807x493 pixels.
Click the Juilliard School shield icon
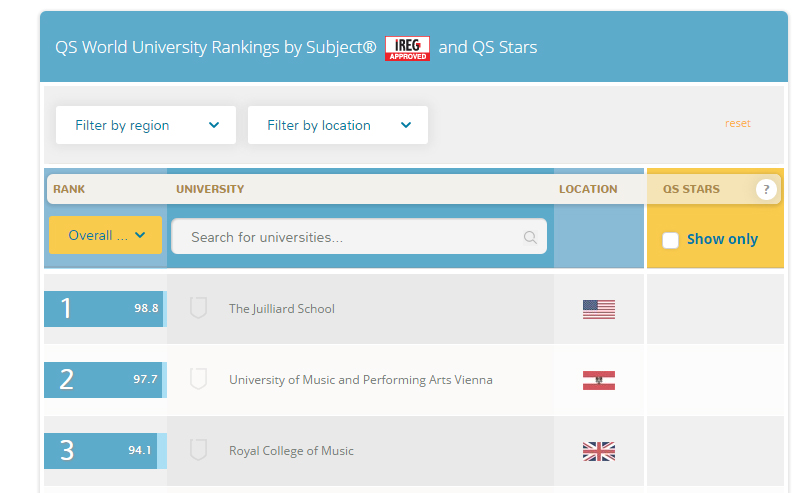coord(198,308)
